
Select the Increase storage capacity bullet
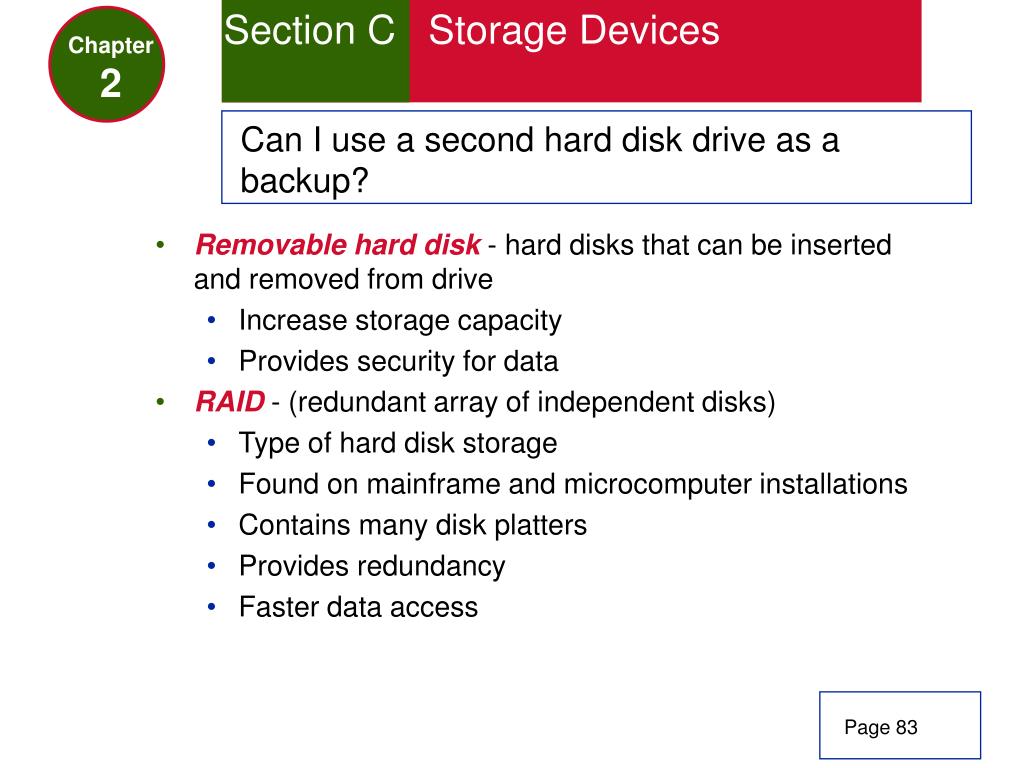coord(400,321)
